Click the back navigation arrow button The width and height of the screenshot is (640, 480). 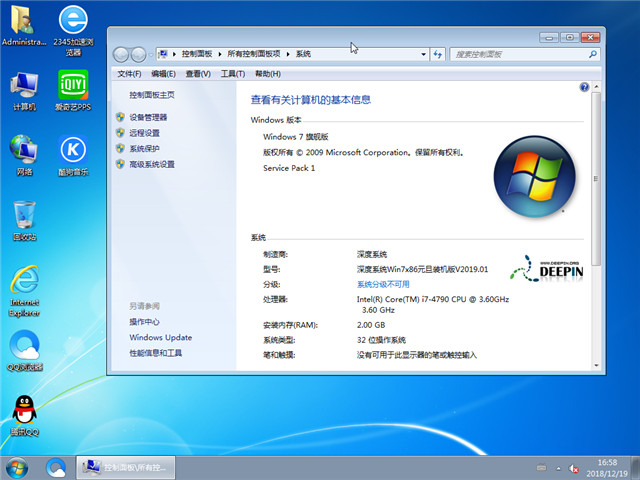click(121, 54)
